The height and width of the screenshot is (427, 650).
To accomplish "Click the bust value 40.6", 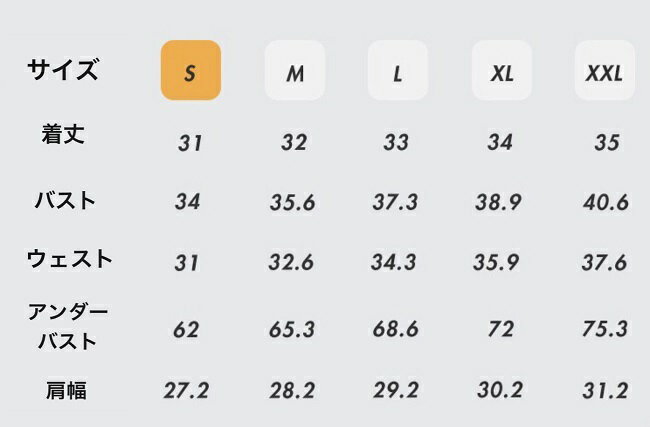I will 606,202.
